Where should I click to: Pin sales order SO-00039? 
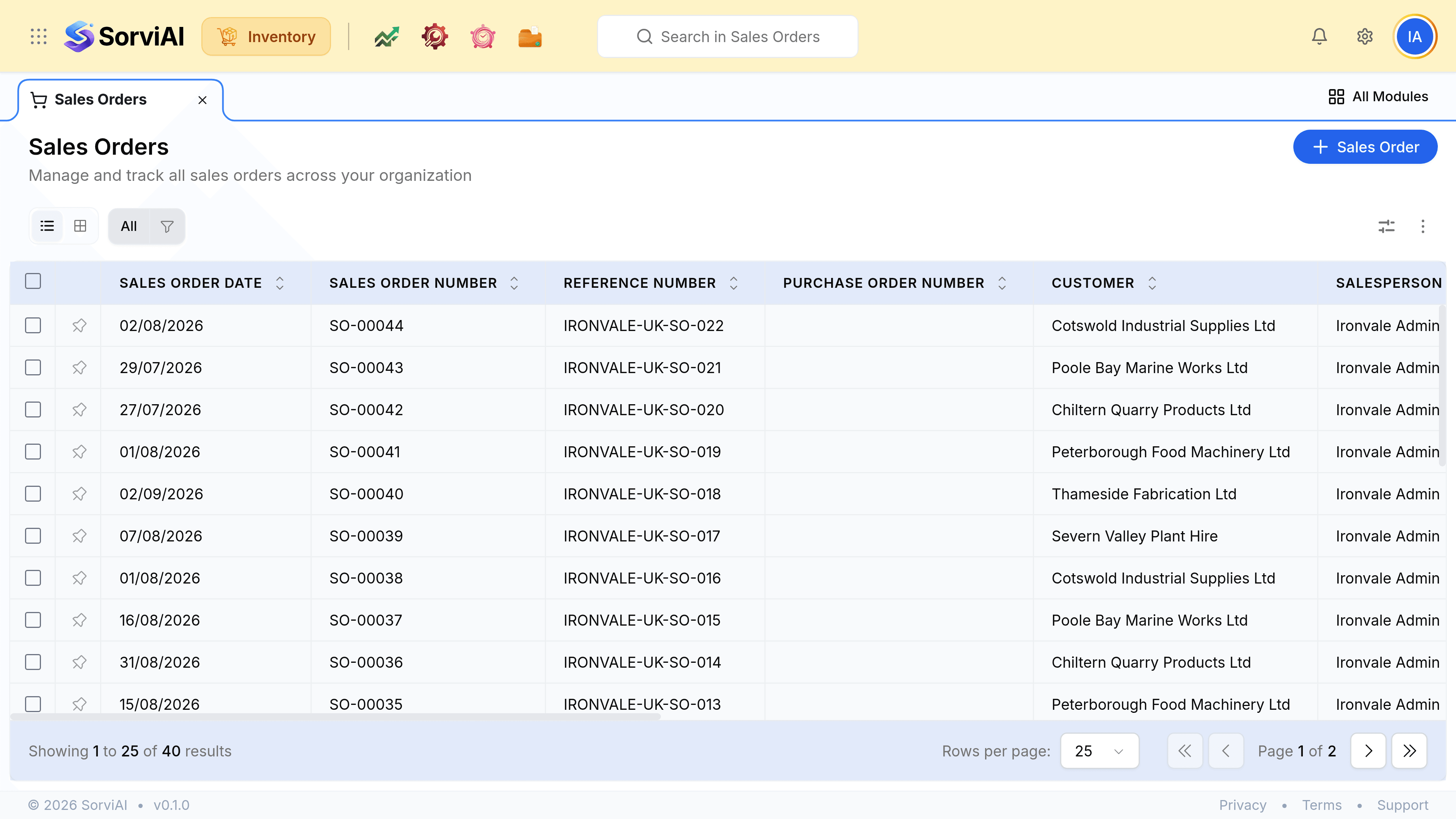pos(79,536)
